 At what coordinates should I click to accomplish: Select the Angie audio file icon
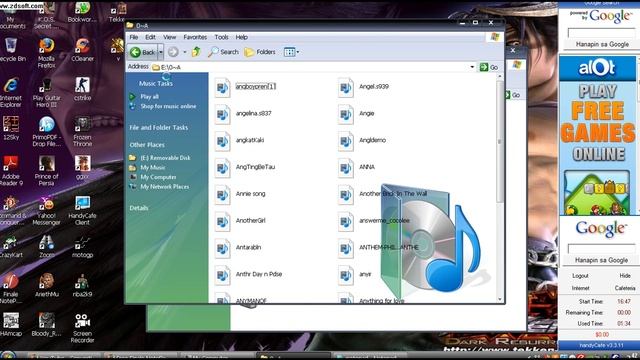(x=346, y=115)
